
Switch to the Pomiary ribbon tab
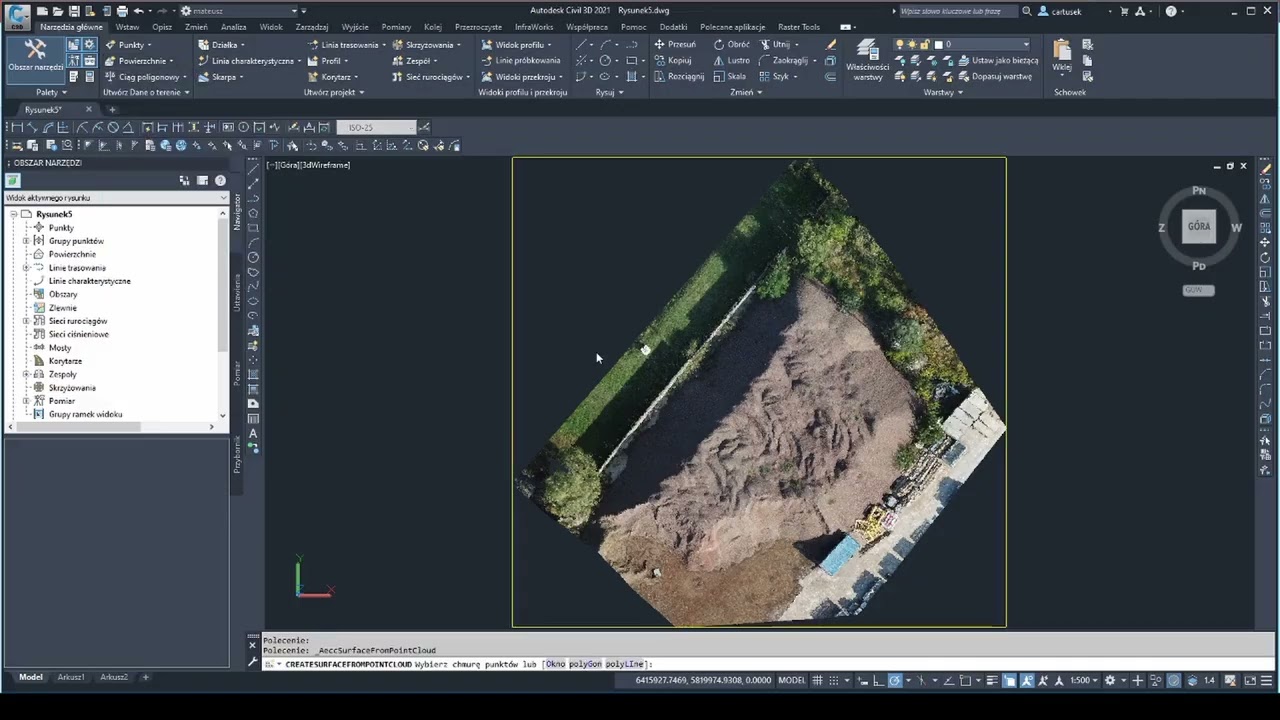point(396,27)
